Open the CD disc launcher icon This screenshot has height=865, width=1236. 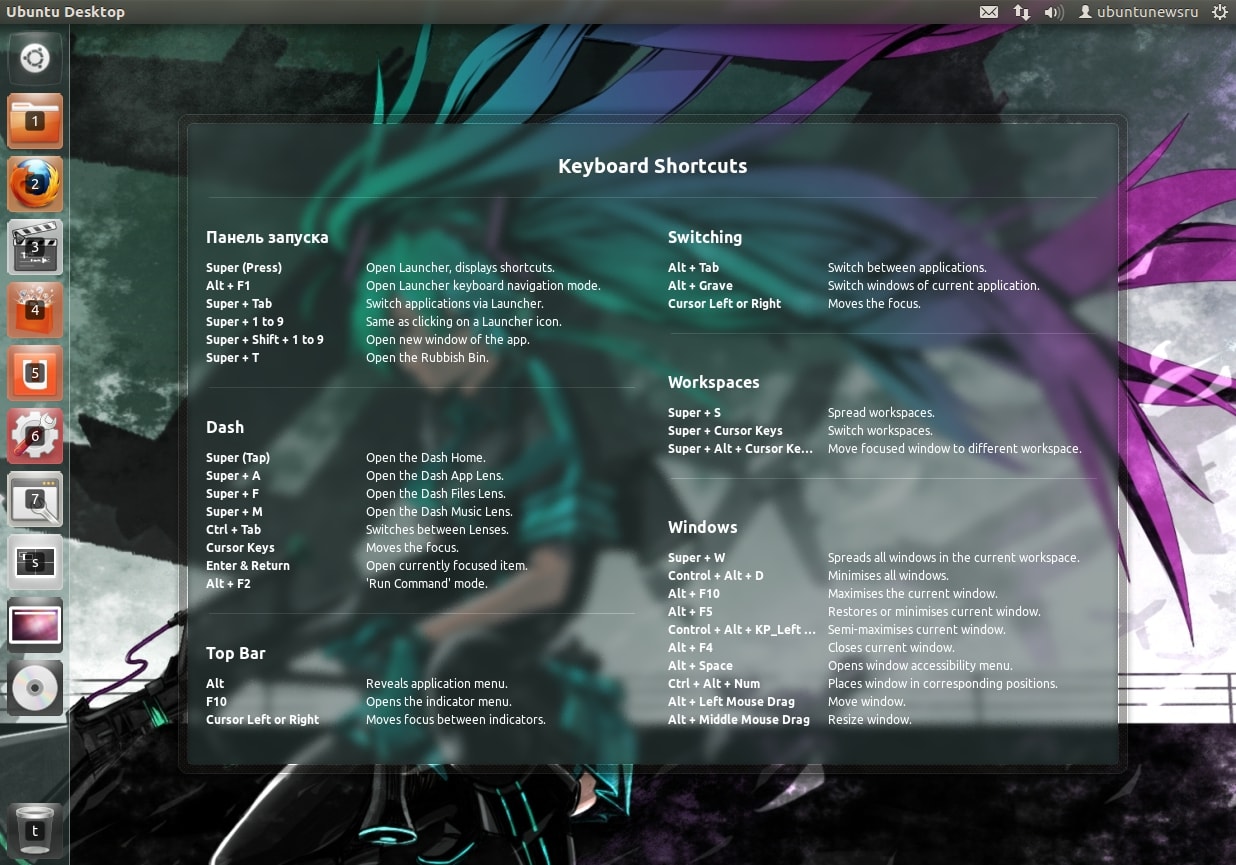pyautogui.click(x=35, y=688)
